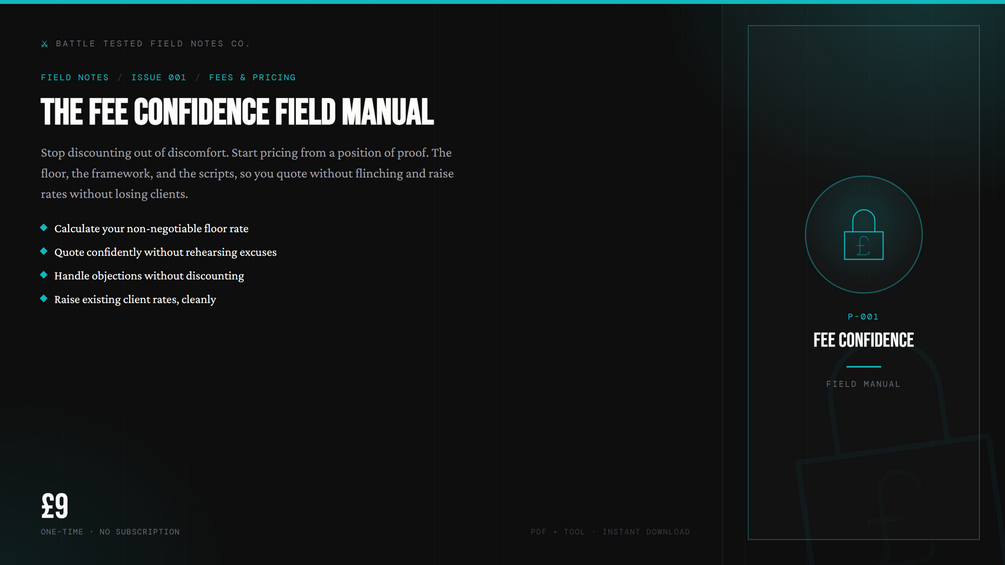Click 'Raise existing client rates, cleanly' text

(135, 300)
